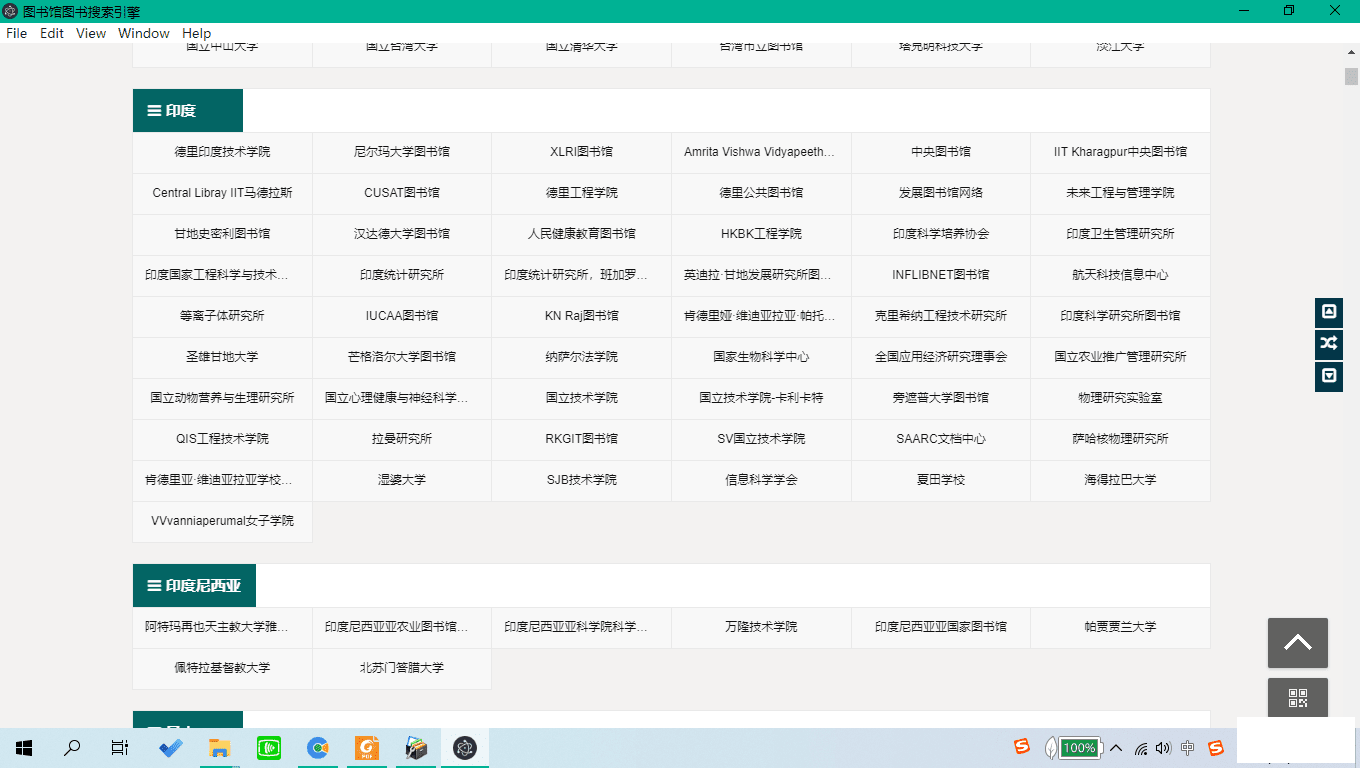This screenshot has height=768, width=1360.
Task: Open the 德里印度技术学院 library link
Action: point(222,152)
